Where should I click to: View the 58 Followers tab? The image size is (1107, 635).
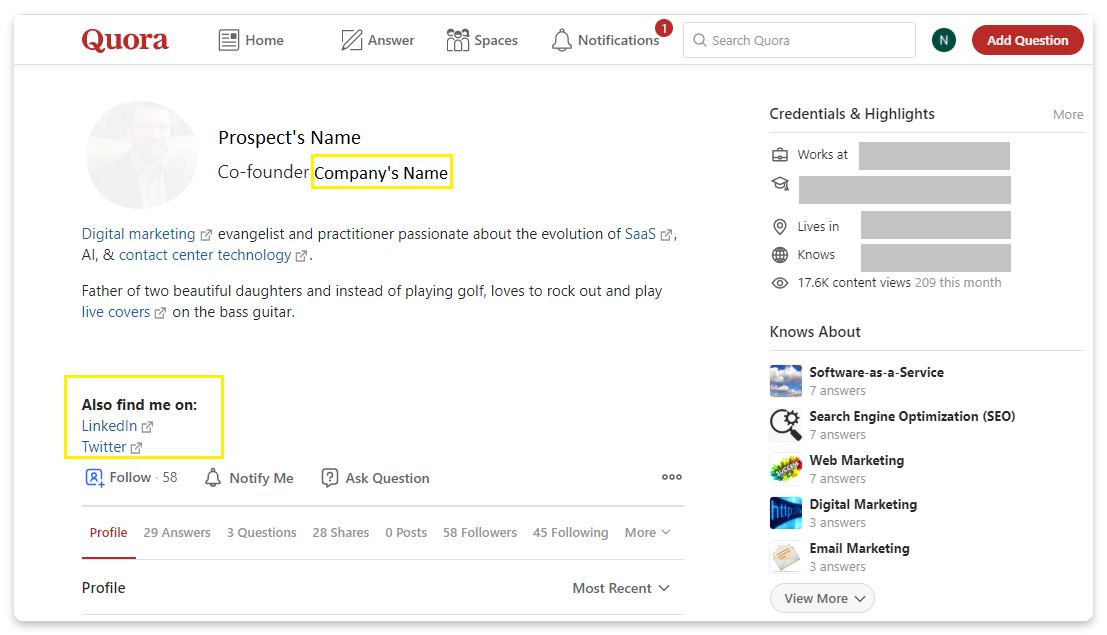[x=480, y=533]
